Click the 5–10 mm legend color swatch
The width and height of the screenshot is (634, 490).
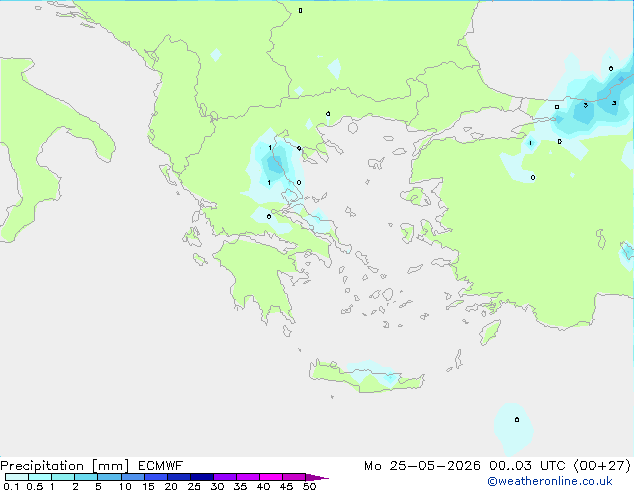tap(109, 477)
